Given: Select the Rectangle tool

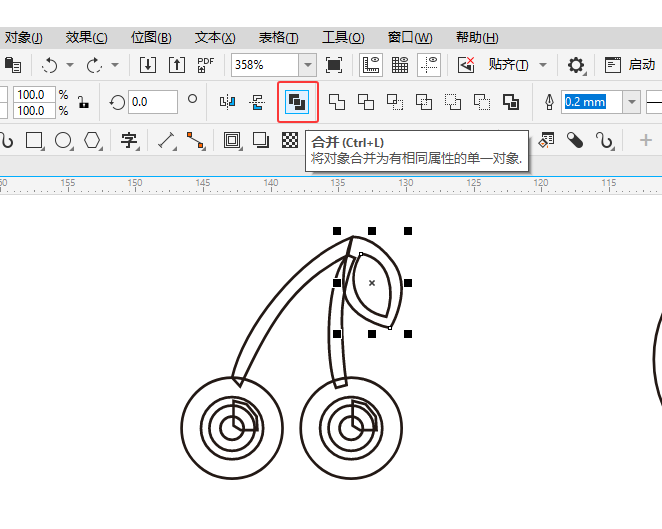Looking at the screenshot, I should [x=34, y=140].
